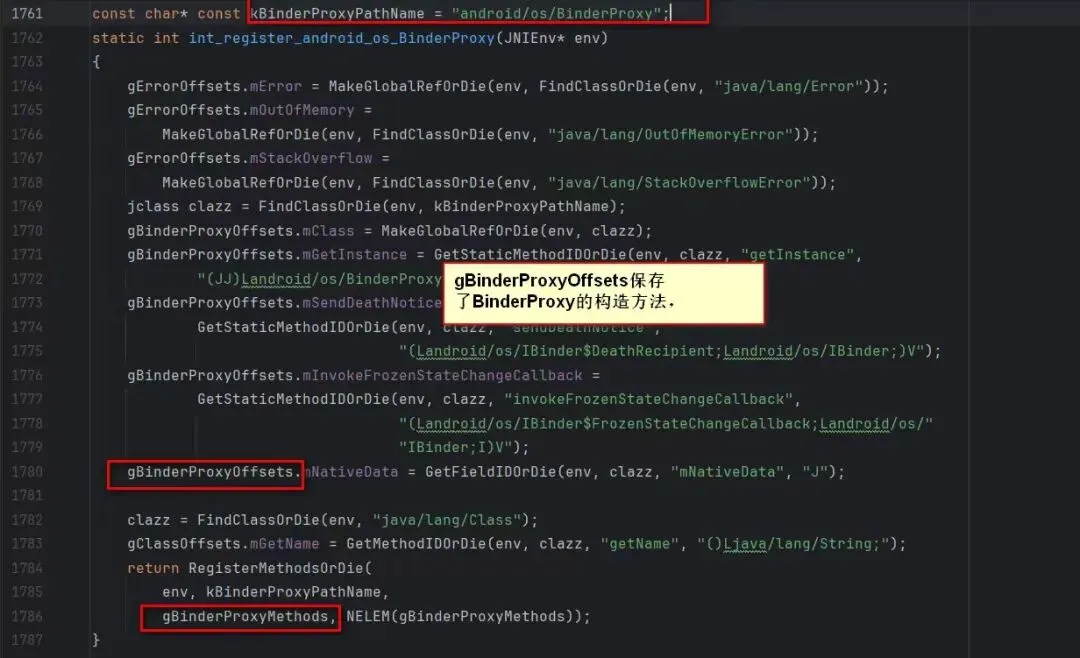Screen dimensions: 1080x658
Task: Select the int_register_android_os_BinderProxy function name
Action: coord(342,38)
